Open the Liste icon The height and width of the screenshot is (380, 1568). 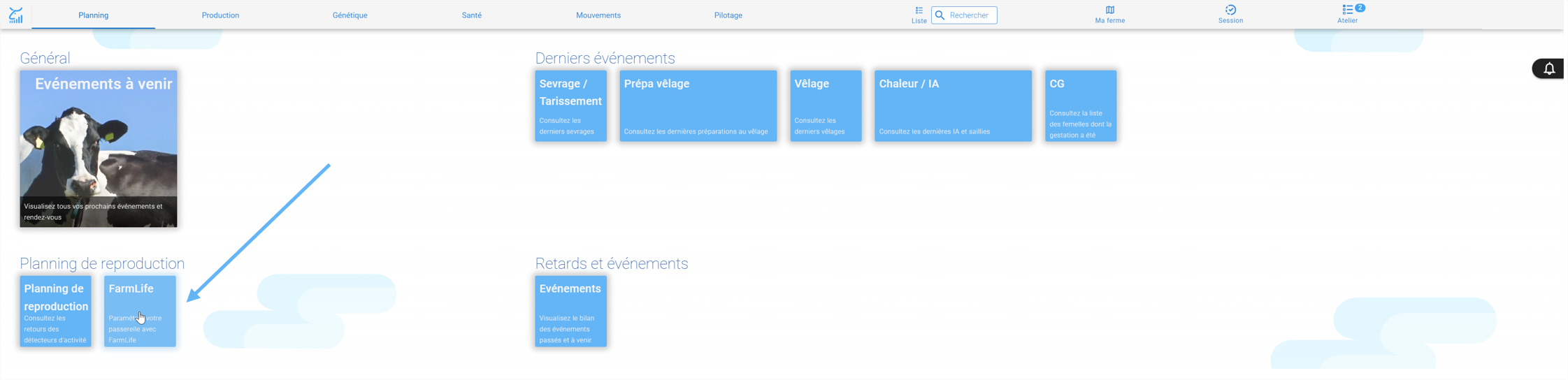[x=919, y=10]
